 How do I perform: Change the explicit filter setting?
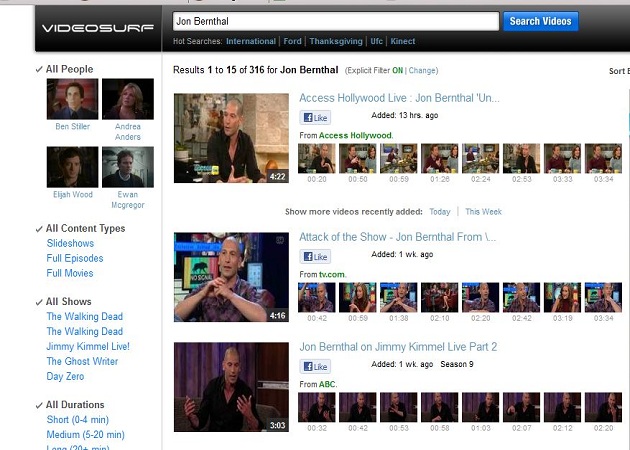(x=422, y=71)
